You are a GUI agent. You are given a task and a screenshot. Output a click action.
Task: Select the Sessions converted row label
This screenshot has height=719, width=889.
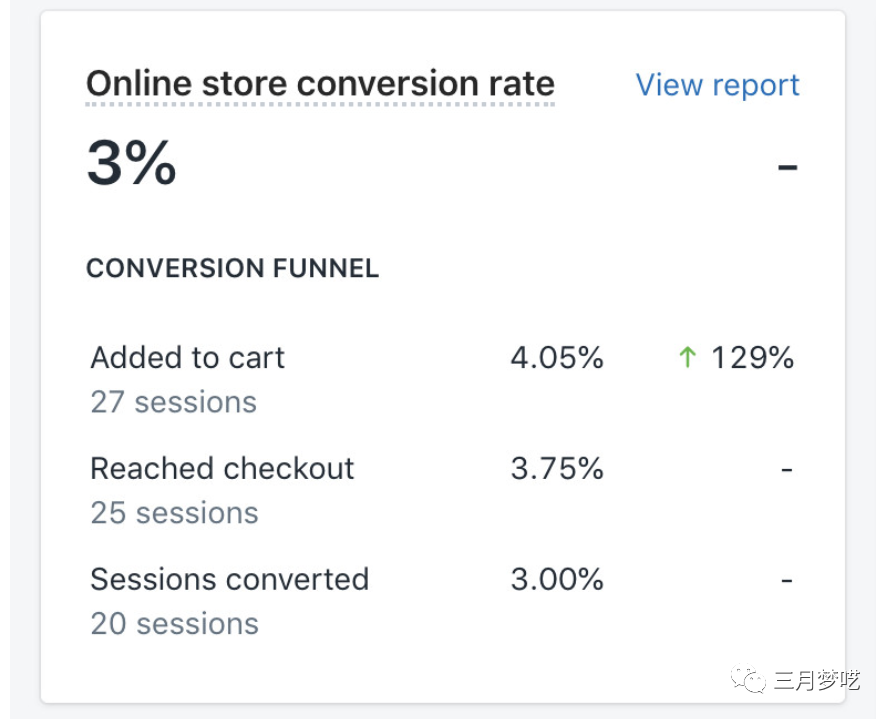tap(229, 579)
